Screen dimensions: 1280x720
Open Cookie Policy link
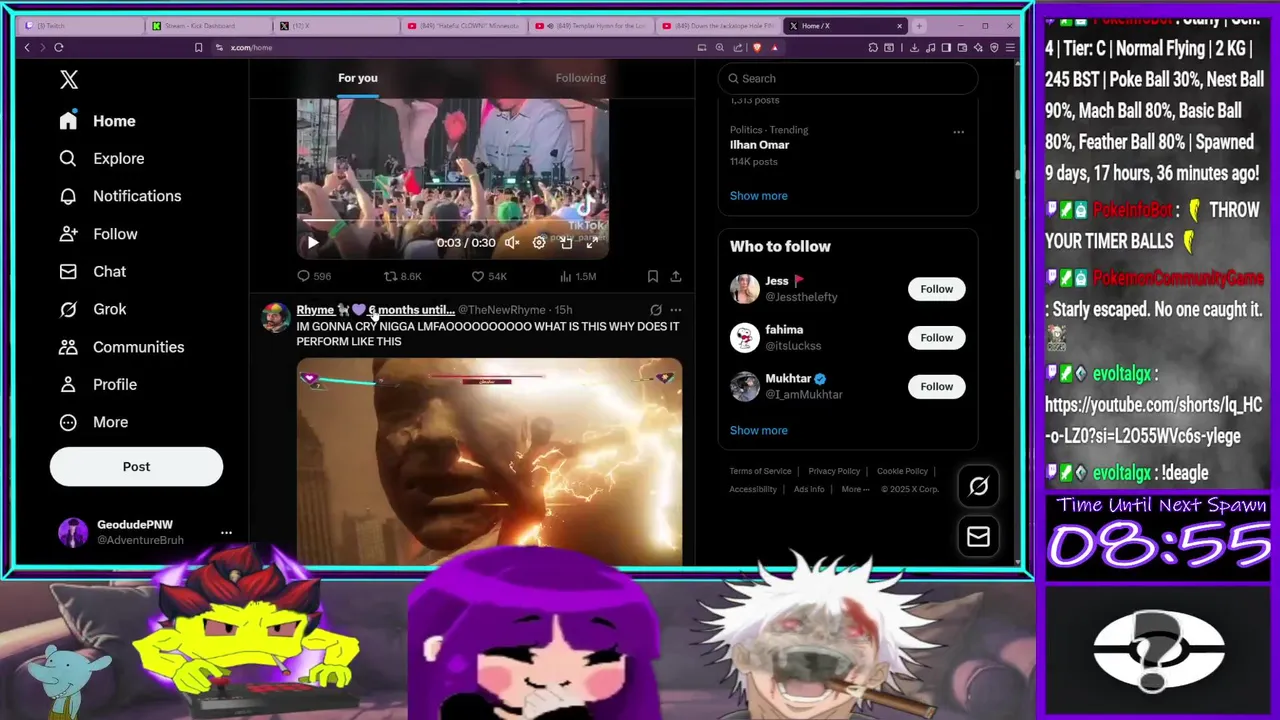(902, 471)
